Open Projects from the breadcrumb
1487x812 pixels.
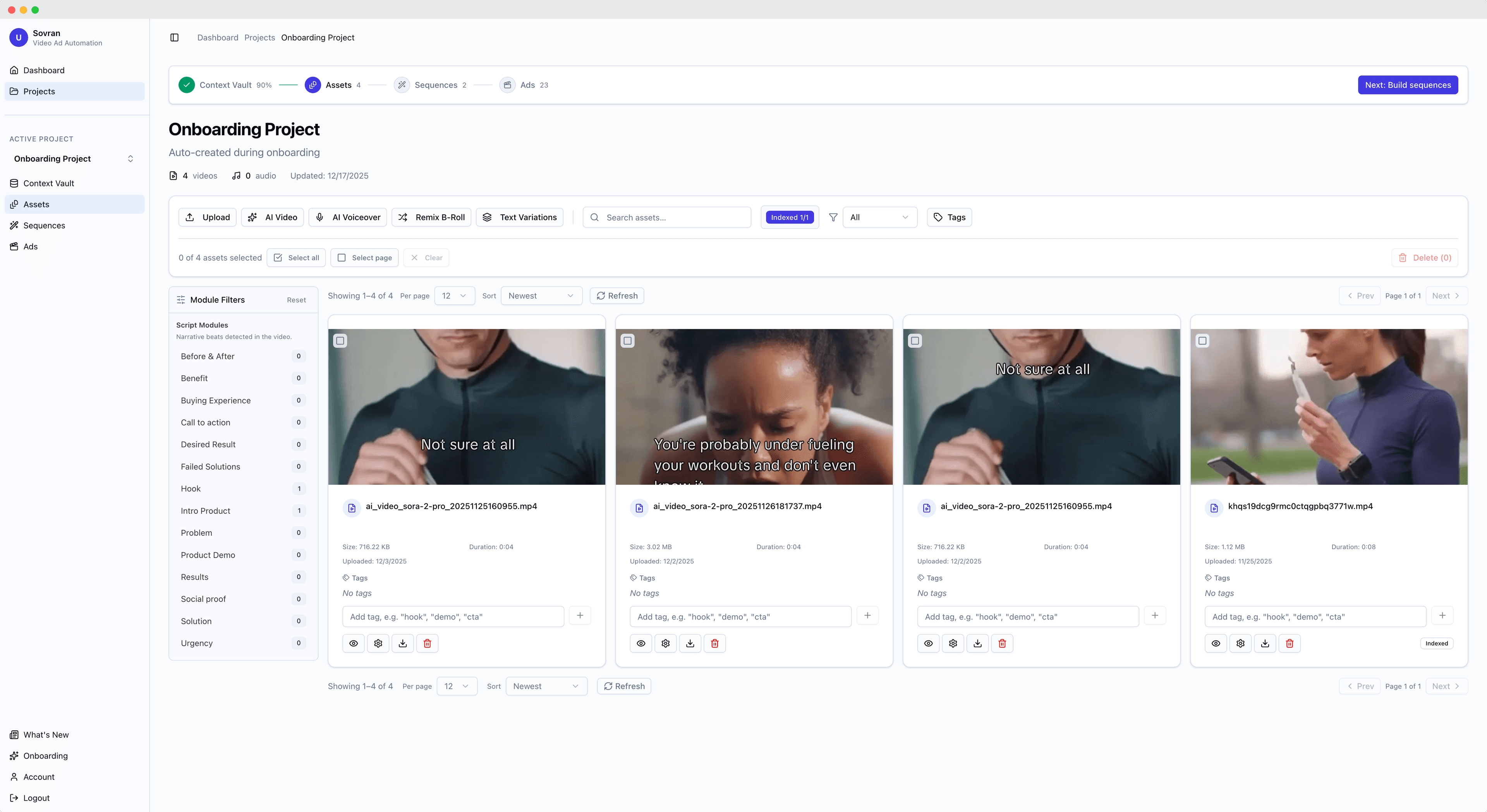pos(259,37)
